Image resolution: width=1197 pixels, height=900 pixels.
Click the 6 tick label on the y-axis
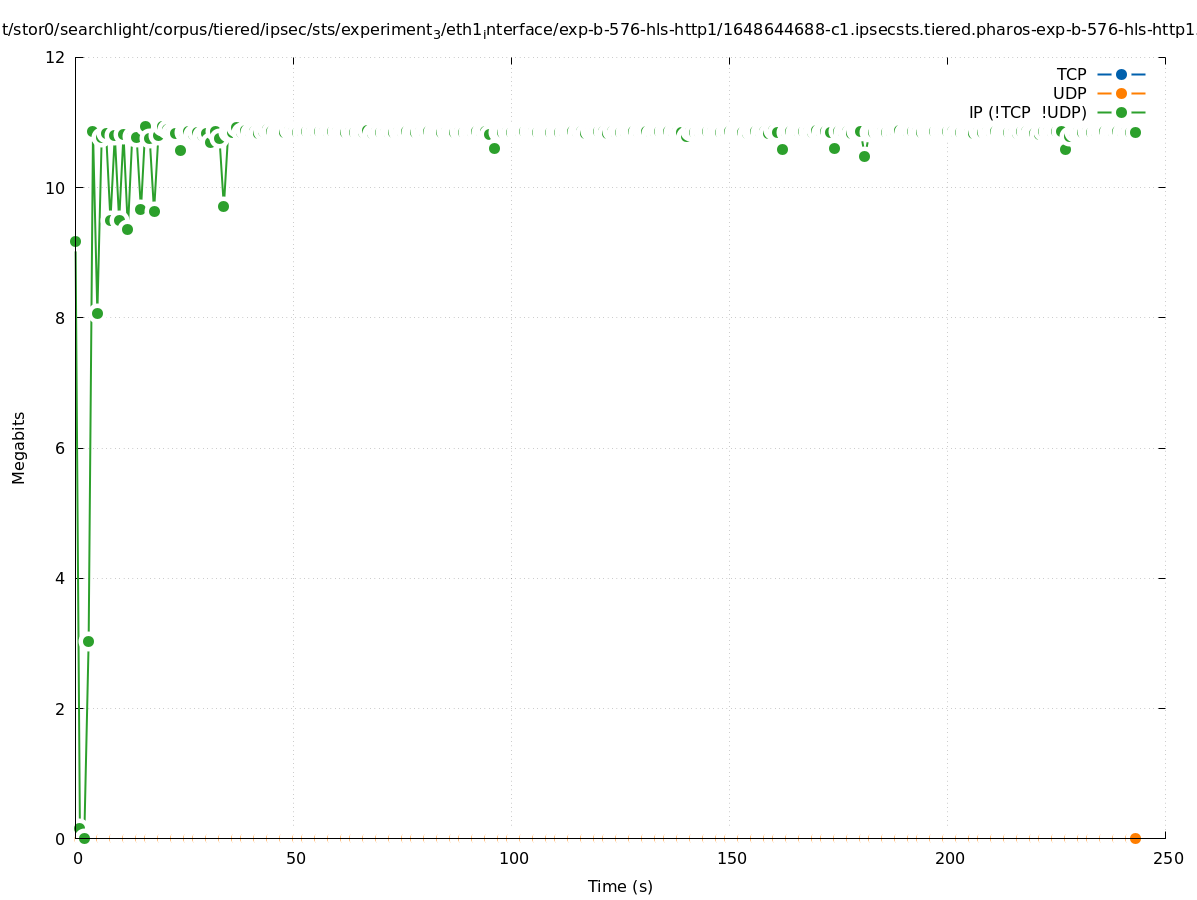point(59,448)
